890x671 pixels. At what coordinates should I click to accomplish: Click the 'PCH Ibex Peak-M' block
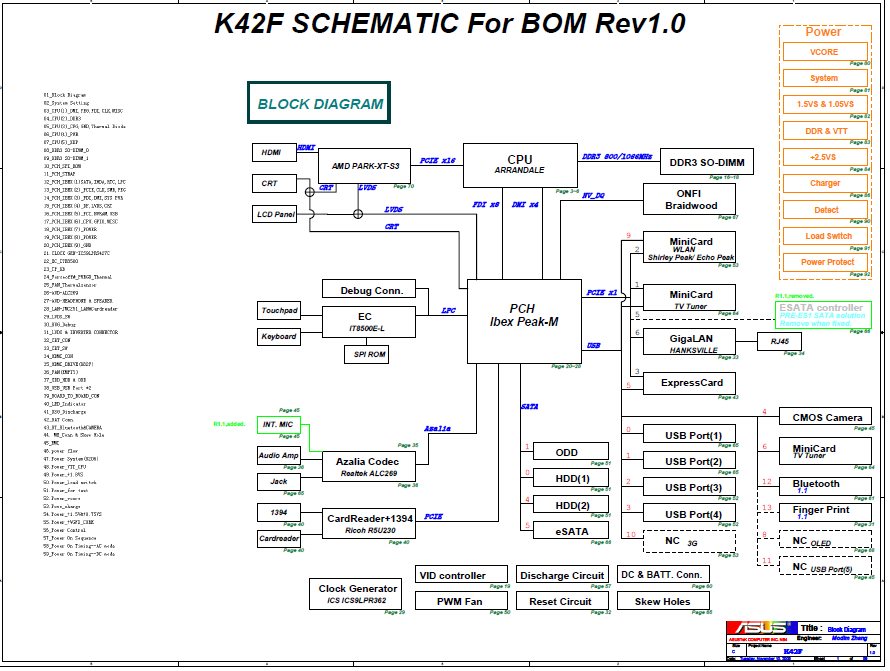524,321
